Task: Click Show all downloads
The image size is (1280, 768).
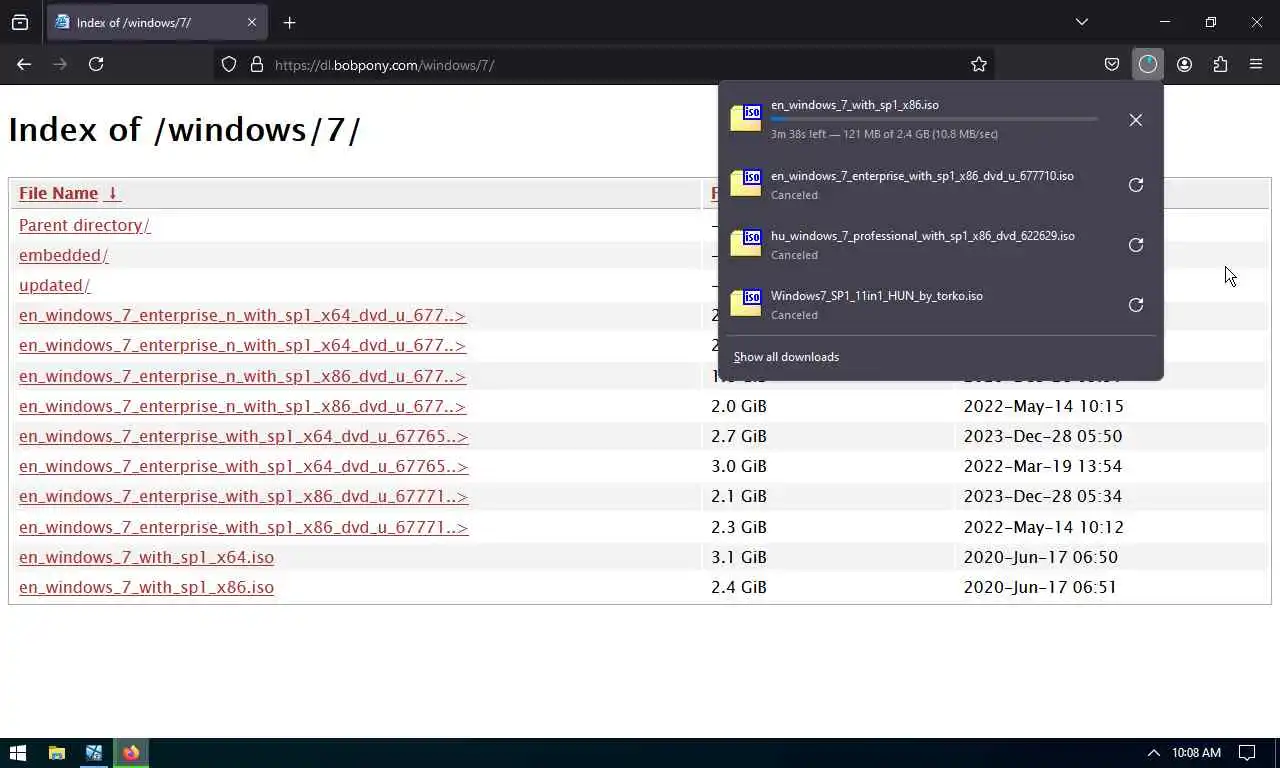Action: coord(786,357)
